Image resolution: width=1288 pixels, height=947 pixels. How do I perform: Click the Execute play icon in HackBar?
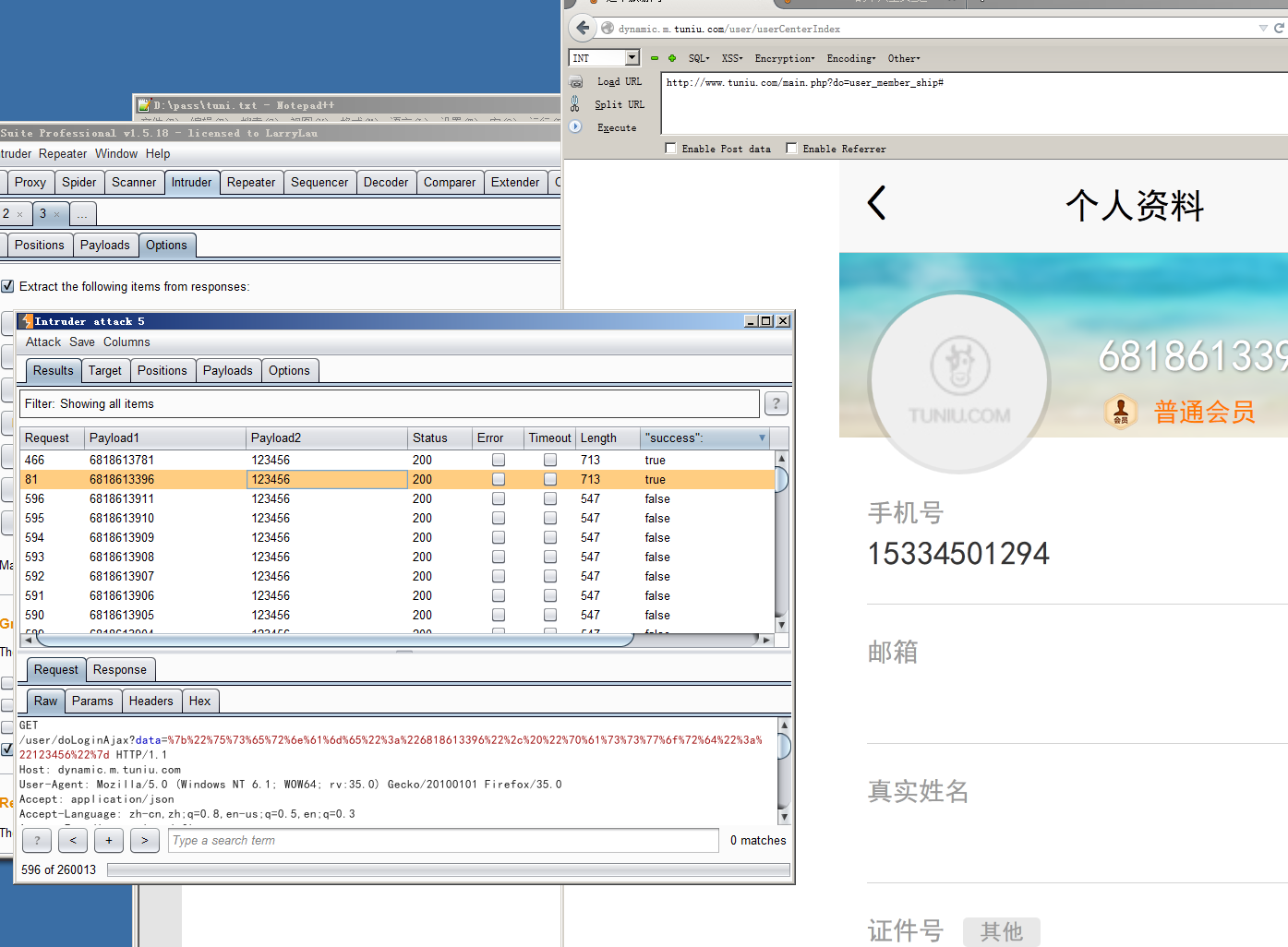575,126
